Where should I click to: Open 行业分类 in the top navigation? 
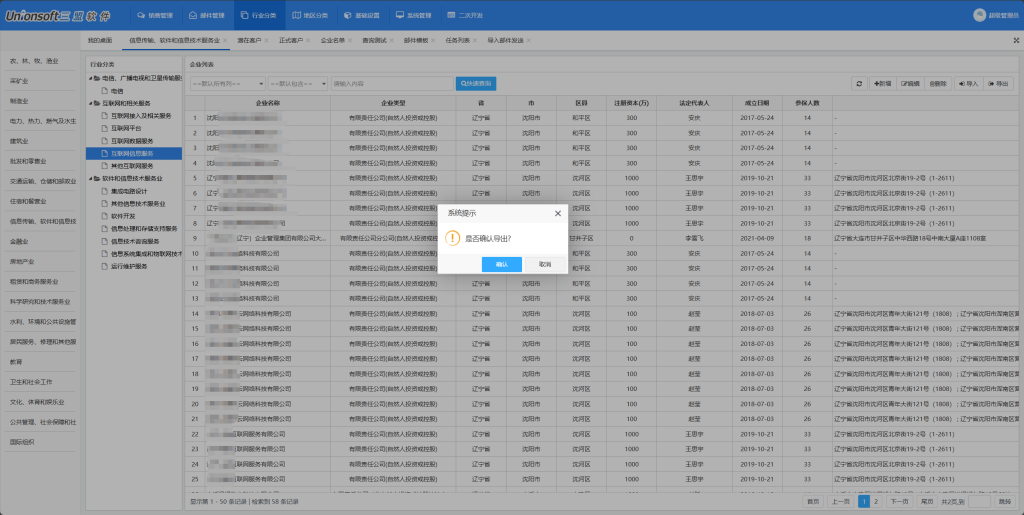tap(259, 15)
